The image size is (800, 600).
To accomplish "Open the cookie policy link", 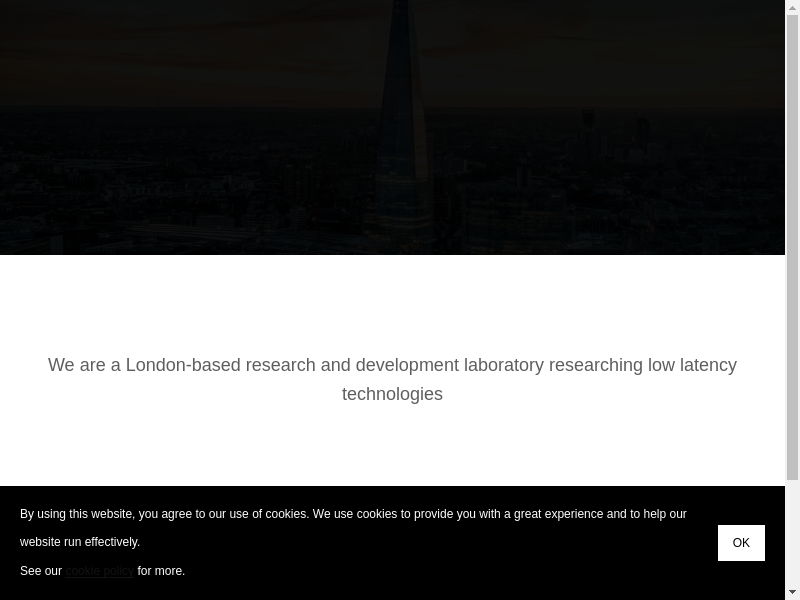I will pos(99,571).
